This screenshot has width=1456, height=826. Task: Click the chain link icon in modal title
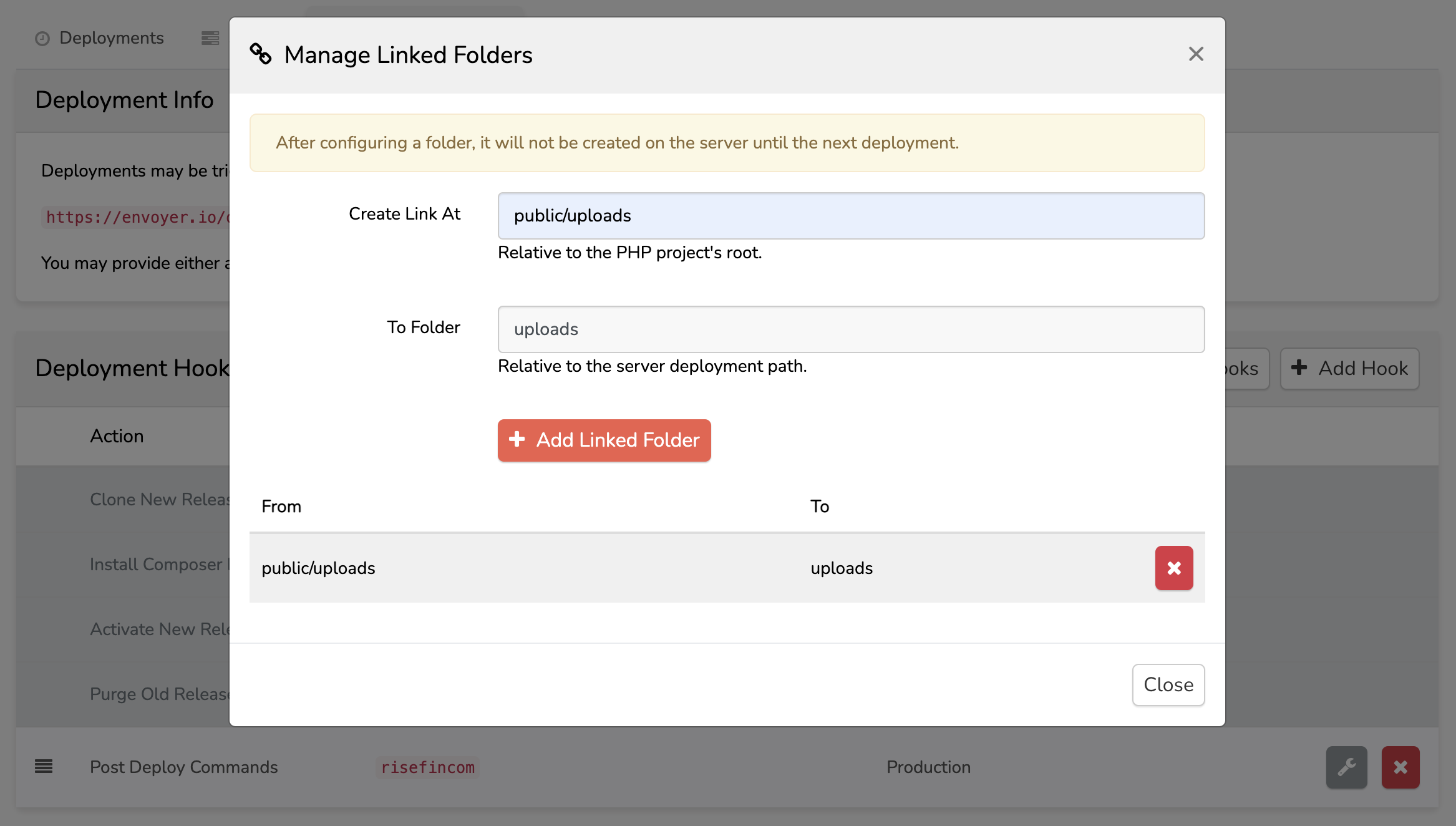click(261, 54)
